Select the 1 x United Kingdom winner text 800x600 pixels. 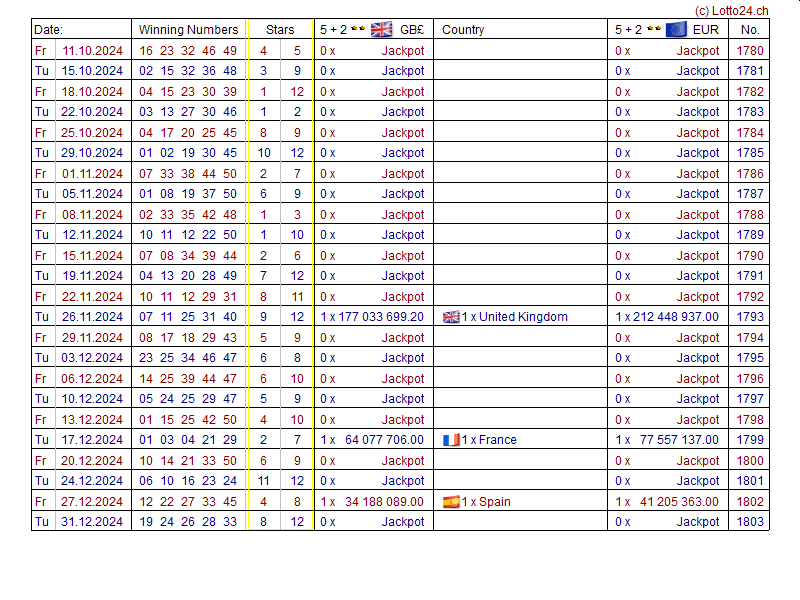coord(515,317)
